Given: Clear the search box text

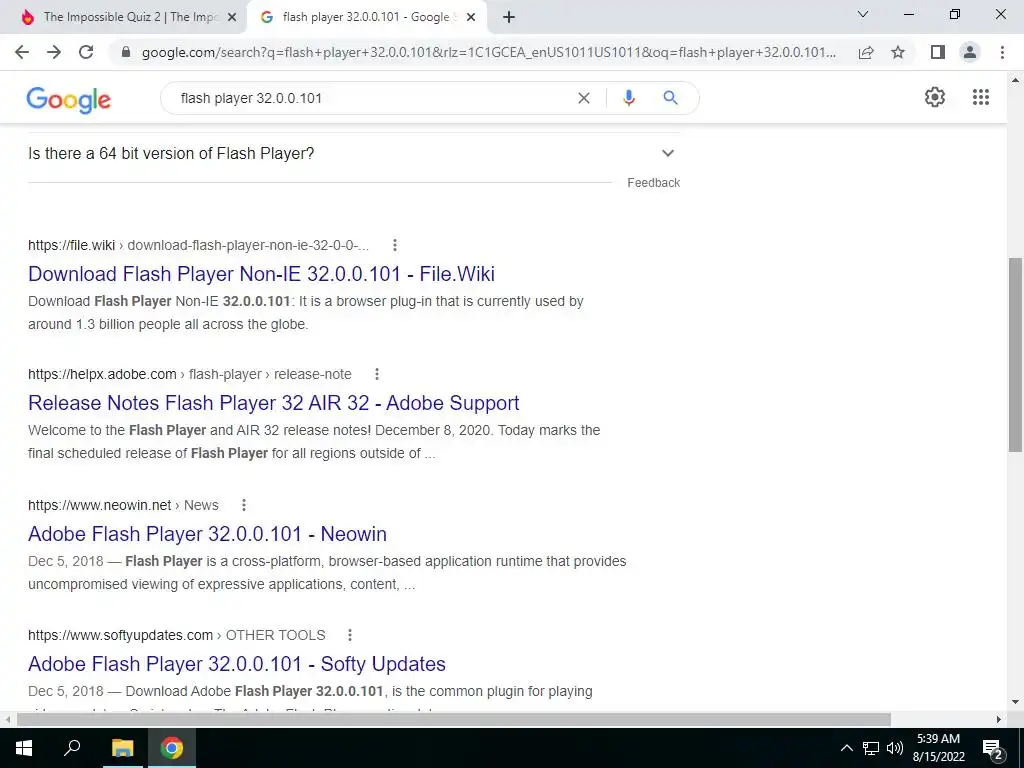Looking at the screenshot, I should point(584,98).
